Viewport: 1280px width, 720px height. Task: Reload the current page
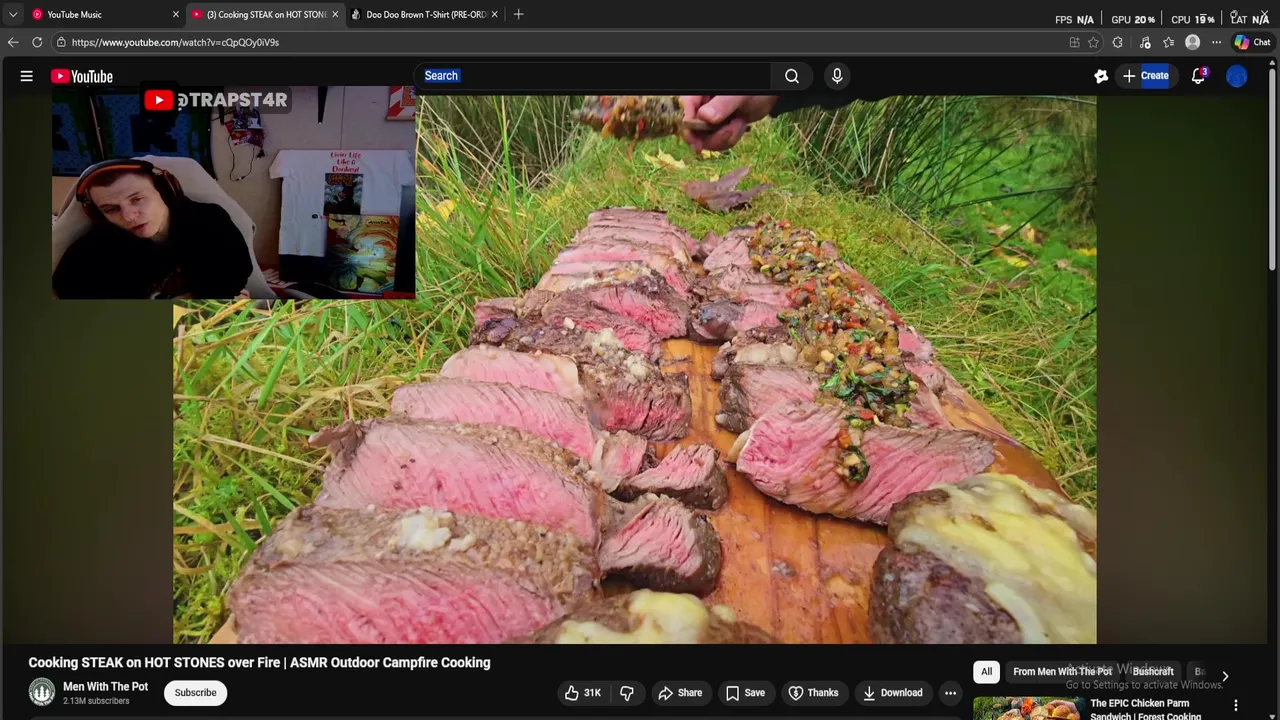click(37, 42)
